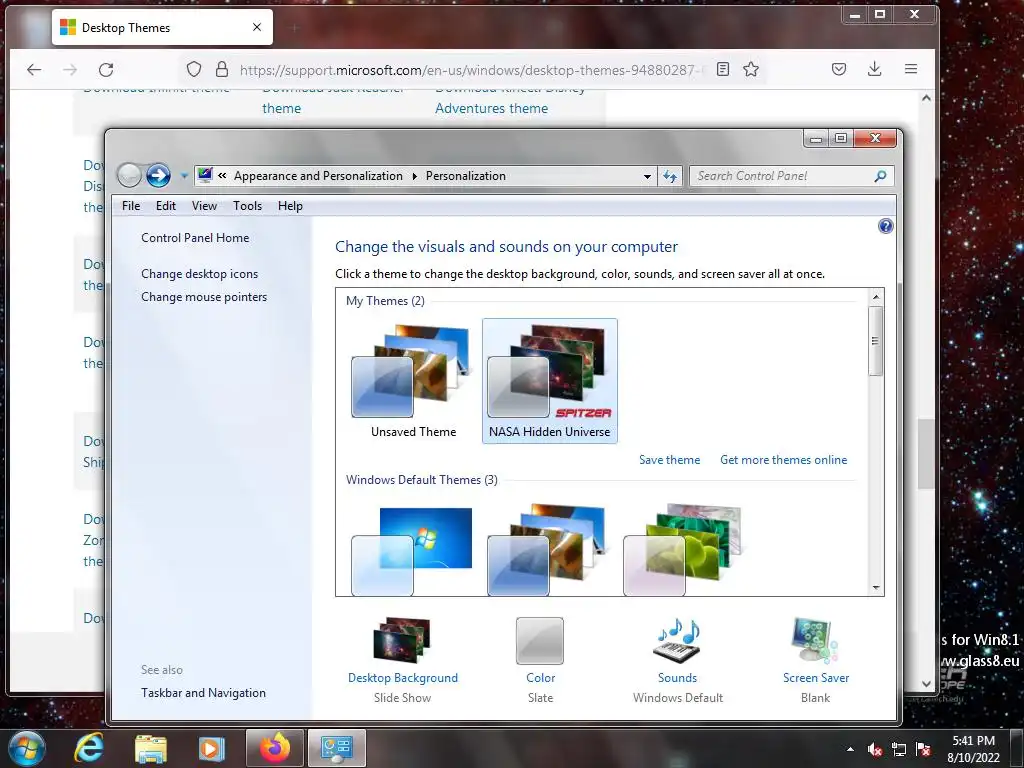Viewport: 1024px width, 768px height.
Task: Show hidden system tray icons arrow
Action: pos(850,749)
